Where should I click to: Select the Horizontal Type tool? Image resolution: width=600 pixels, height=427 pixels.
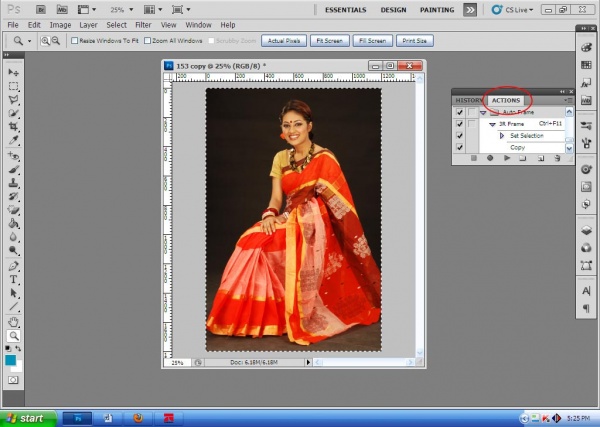point(14,280)
